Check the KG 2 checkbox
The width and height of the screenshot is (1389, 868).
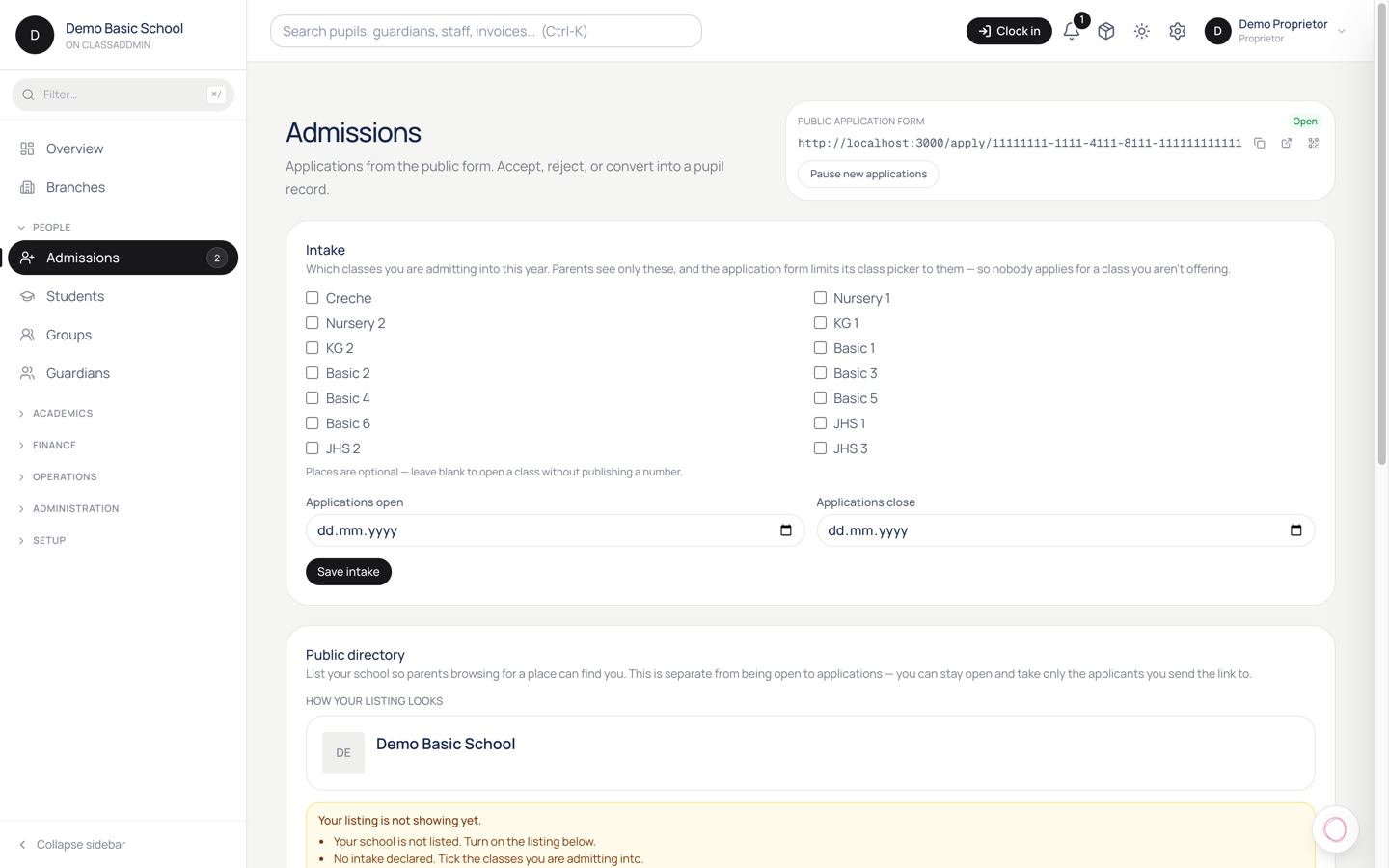click(313, 348)
